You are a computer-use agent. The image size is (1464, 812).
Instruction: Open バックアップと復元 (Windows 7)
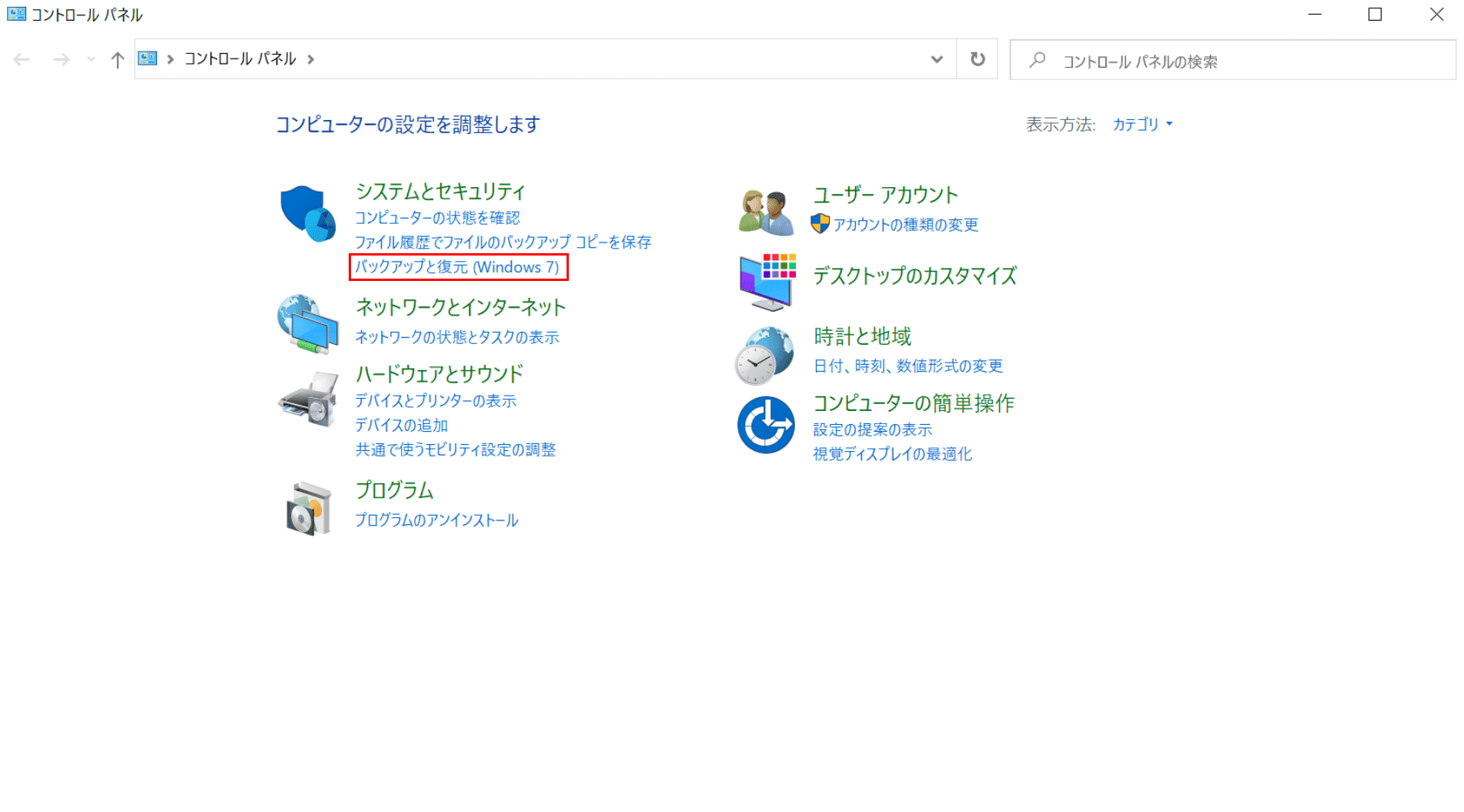457,267
